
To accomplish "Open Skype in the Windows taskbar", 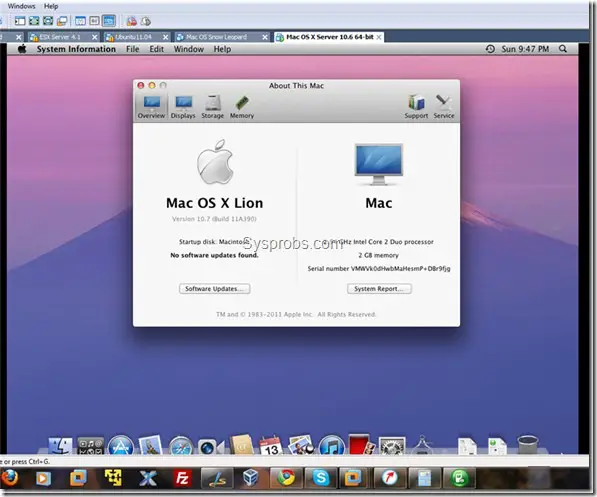I will coord(321,478).
